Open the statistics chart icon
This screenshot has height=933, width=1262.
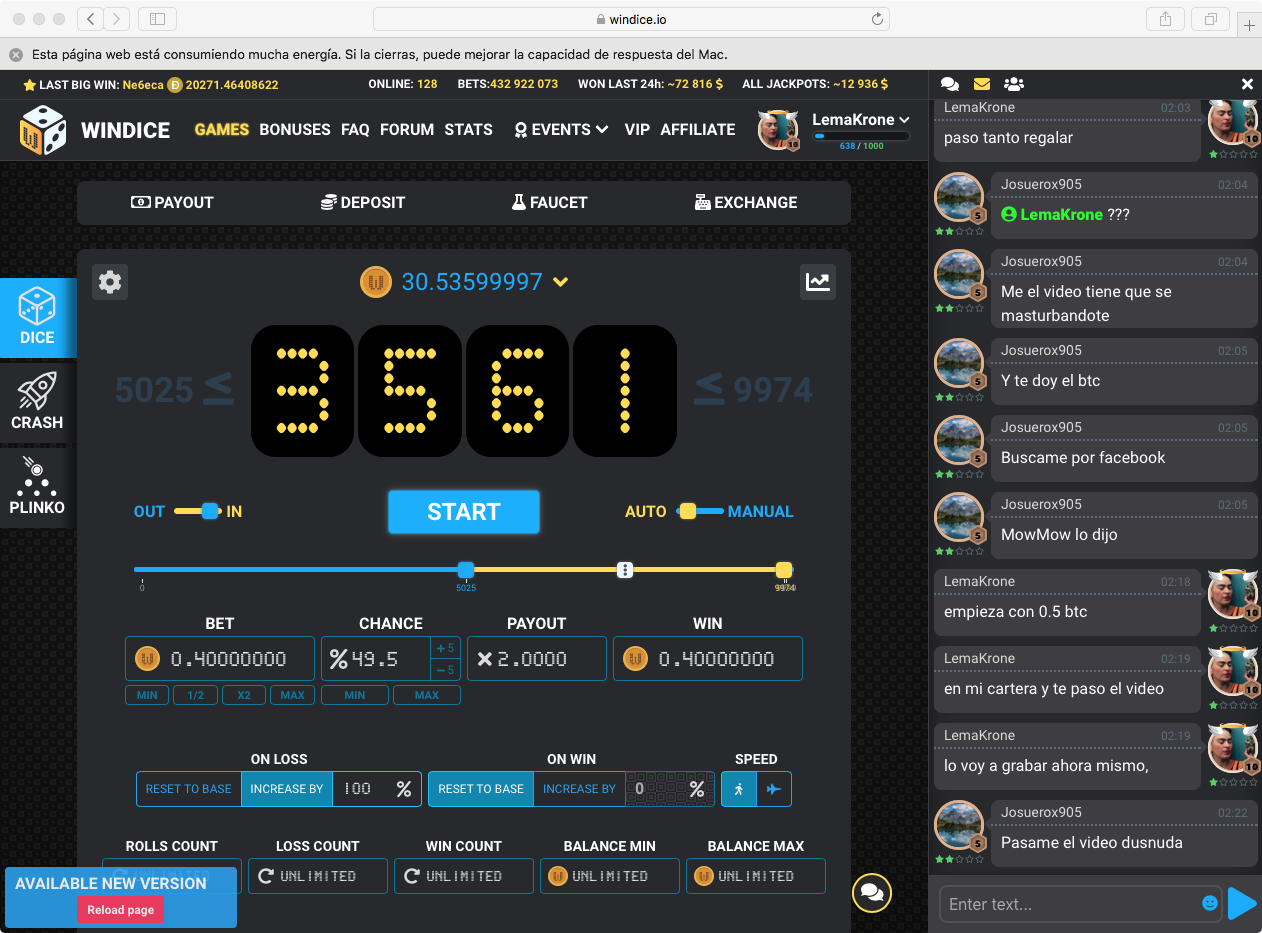click(x=818, y=282)
